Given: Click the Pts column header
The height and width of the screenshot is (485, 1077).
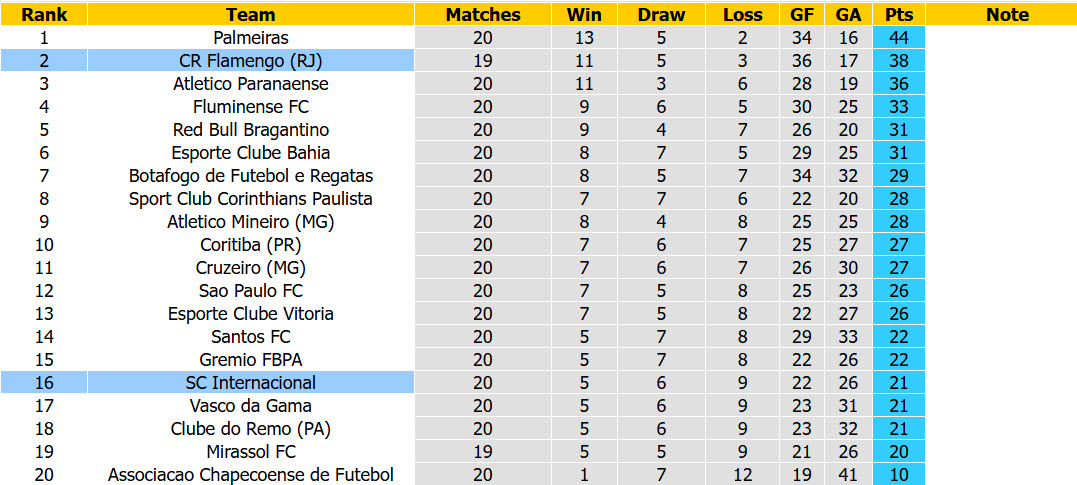Looking at the screenshot, I should [898, 14].
